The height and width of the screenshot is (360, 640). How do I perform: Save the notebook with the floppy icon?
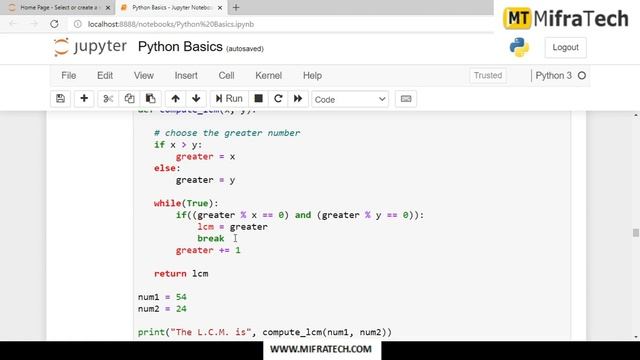[x=60, y=99]
